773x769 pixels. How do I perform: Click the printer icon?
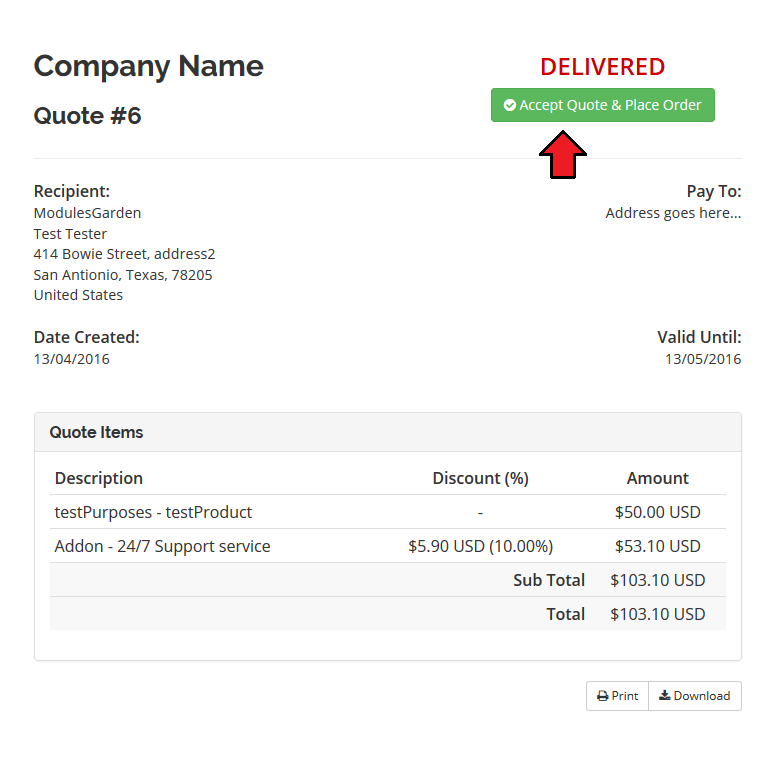(602, 696)
